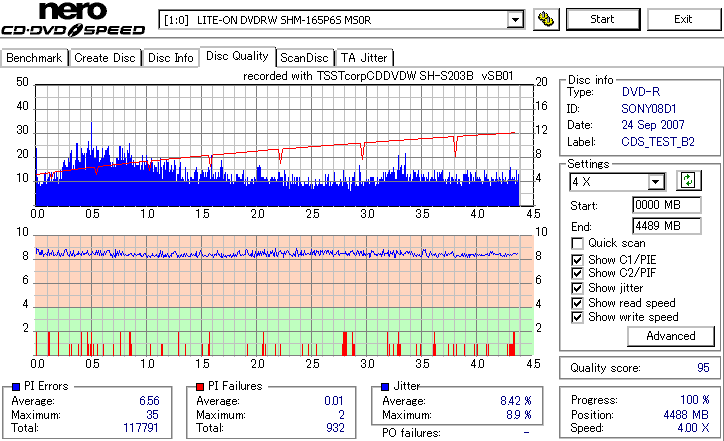Click the green refresh speed icon
Image resolution: width=724 pixels, height=441 pixels.
pos(688,181)
